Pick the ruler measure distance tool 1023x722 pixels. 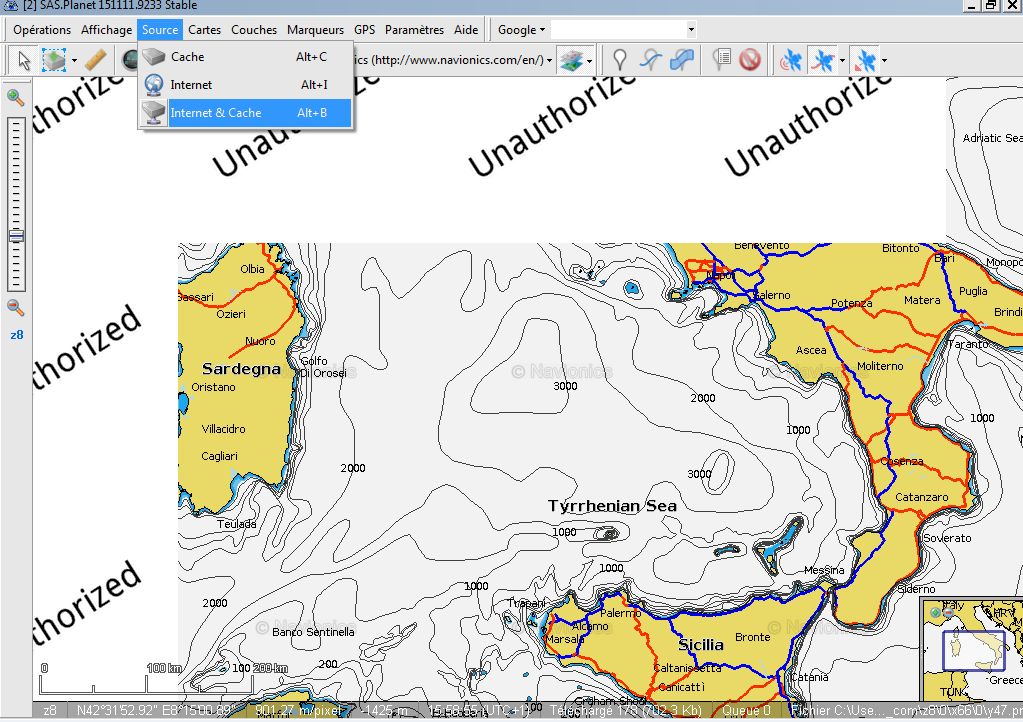(96, 60)
